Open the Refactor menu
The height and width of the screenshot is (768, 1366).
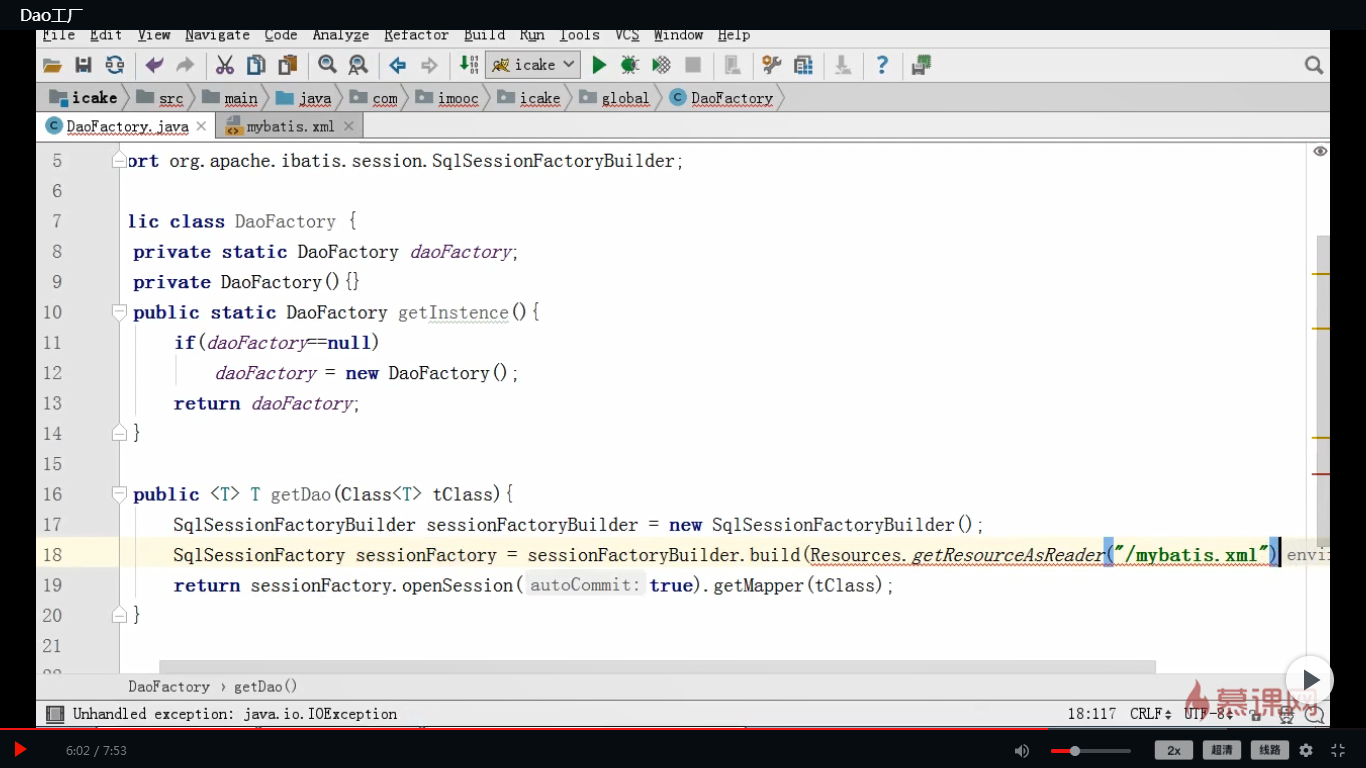416,35
